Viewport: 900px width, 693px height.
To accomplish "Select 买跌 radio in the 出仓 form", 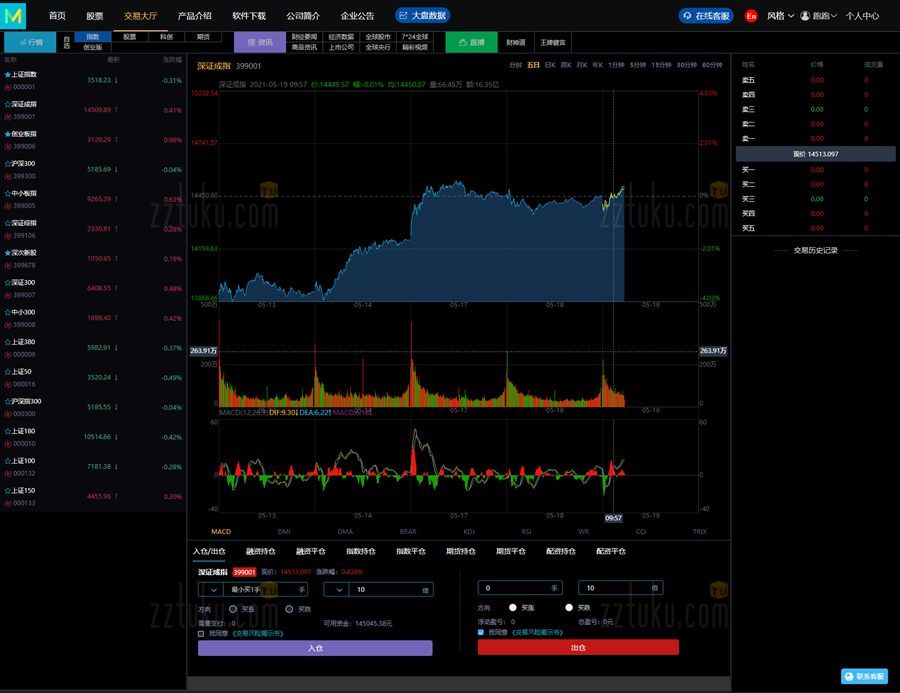I will tap(570, 607).
